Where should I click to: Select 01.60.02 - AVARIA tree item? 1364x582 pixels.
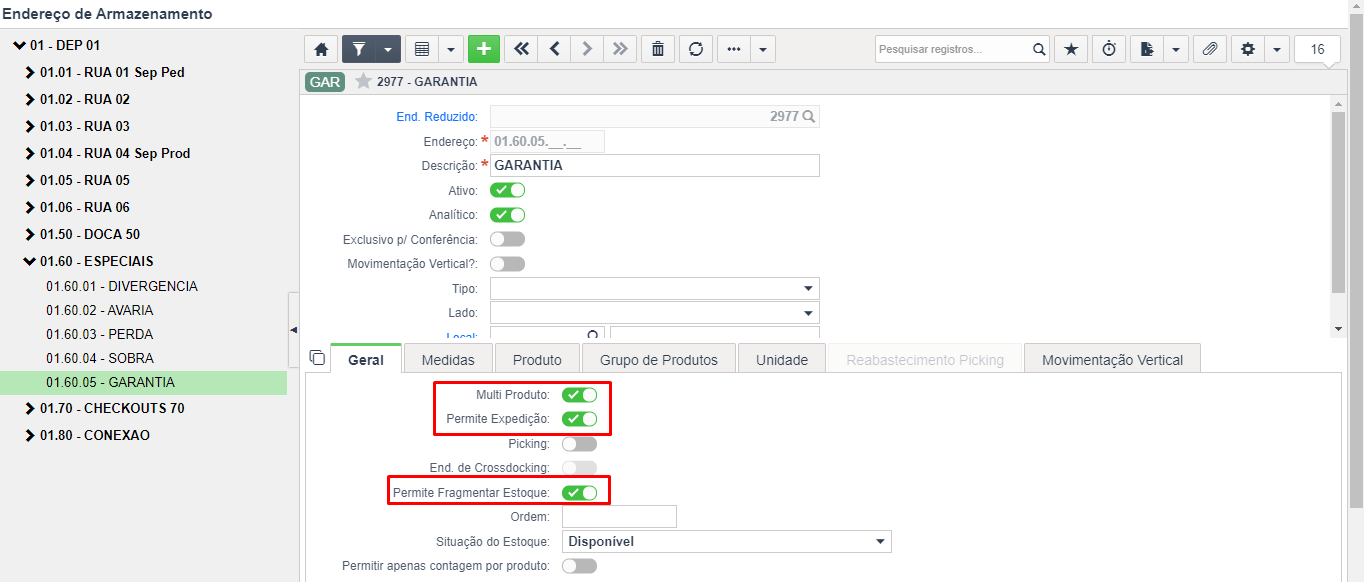(100, 310)
